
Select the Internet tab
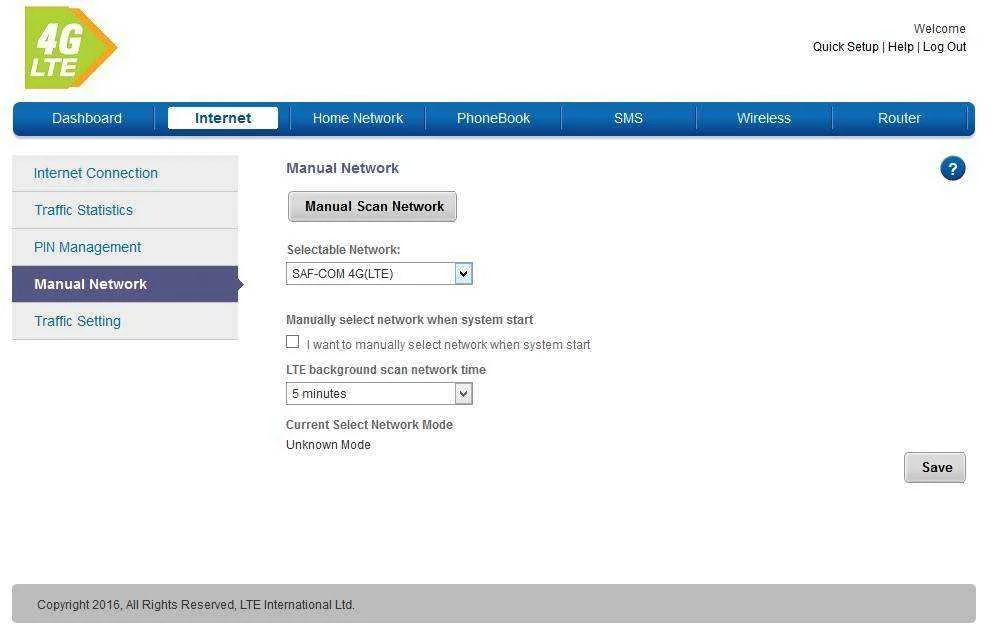coord(223,118)
